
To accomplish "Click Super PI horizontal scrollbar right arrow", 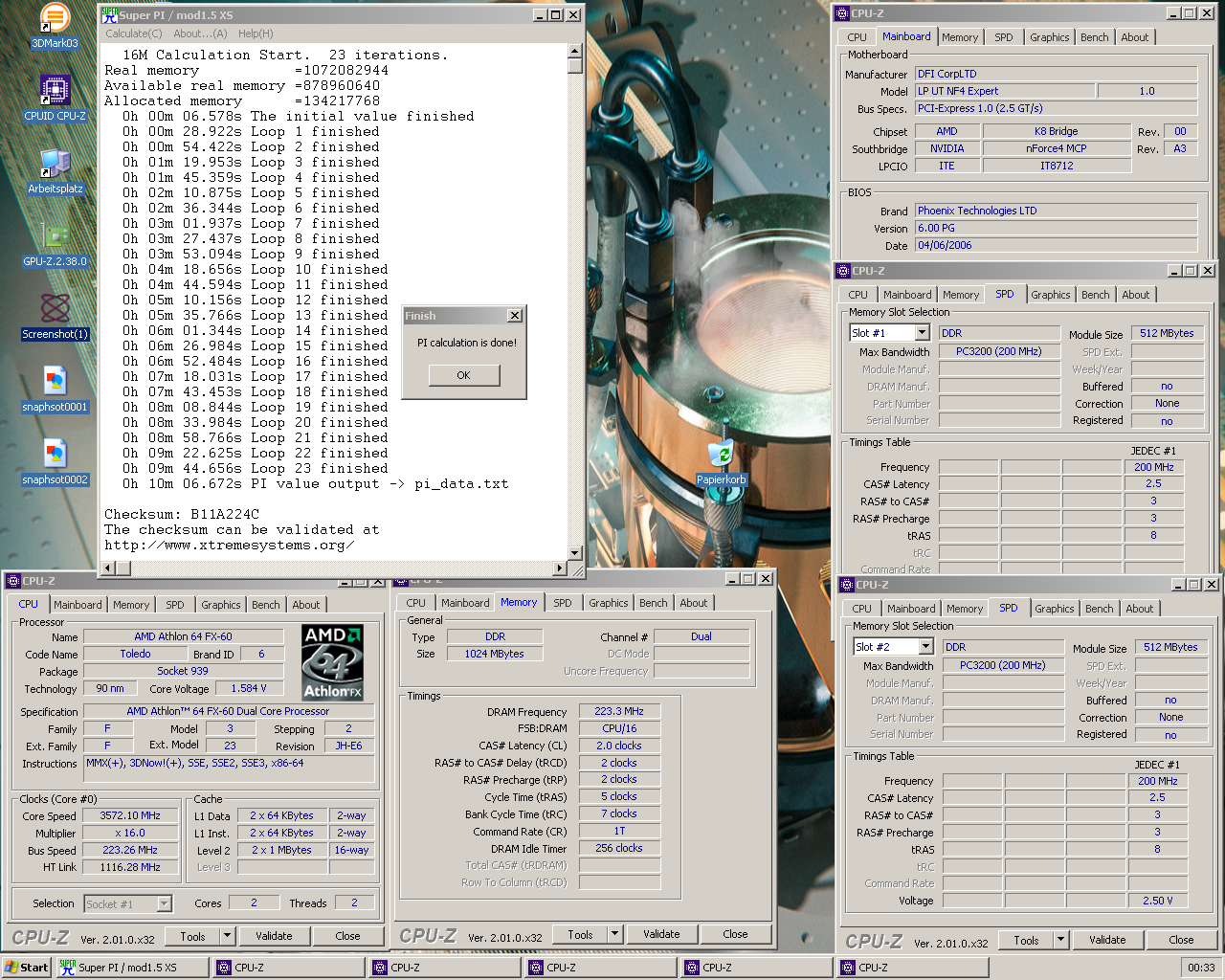I will click(560, 568).
